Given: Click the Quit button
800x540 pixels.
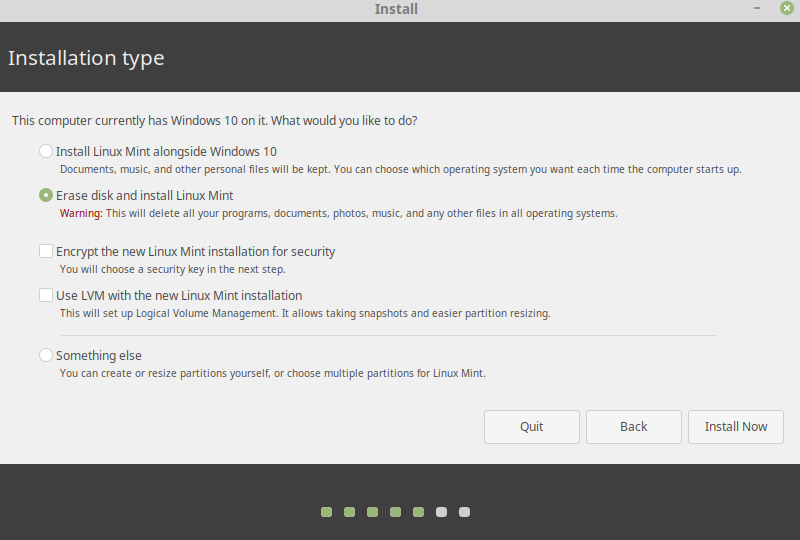Looking at the screenshot, I should [x=532, y=427].
